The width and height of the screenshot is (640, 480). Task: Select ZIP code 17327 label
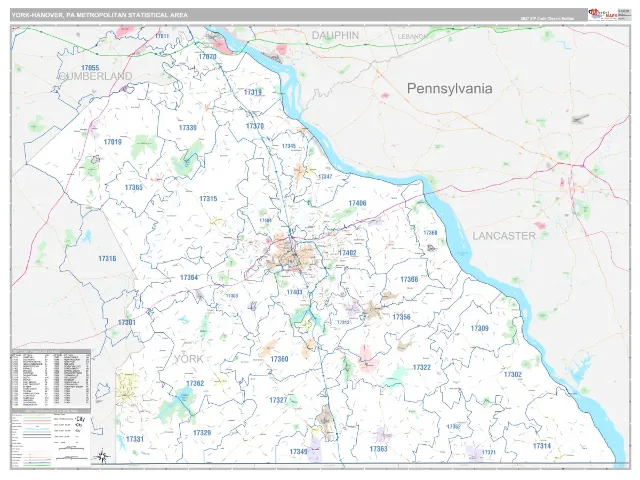278,400
